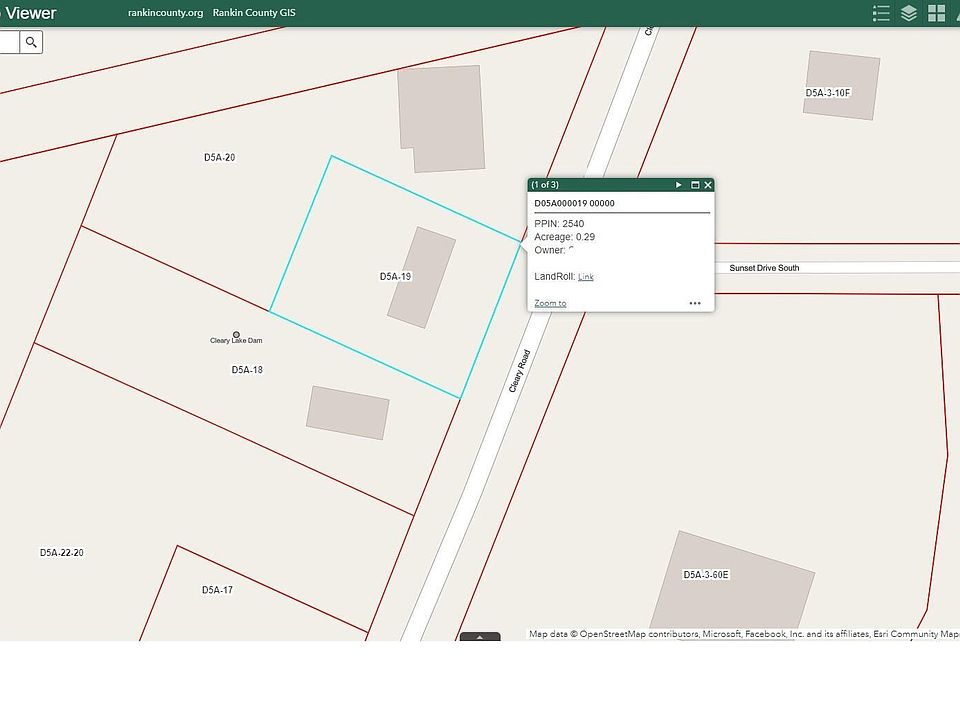
Task: Open the Layer List icon
Action: pyautogui.click(x=907, y=13)
